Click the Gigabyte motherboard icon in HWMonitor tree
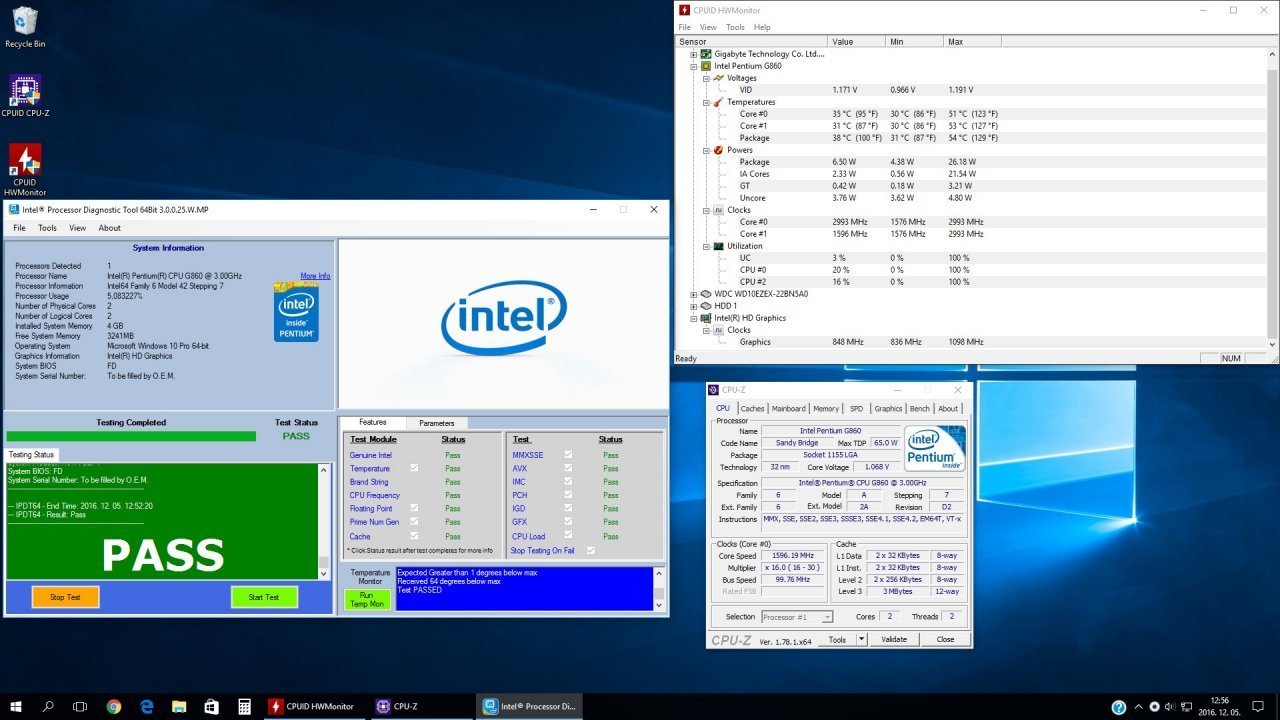 [706, 54]
